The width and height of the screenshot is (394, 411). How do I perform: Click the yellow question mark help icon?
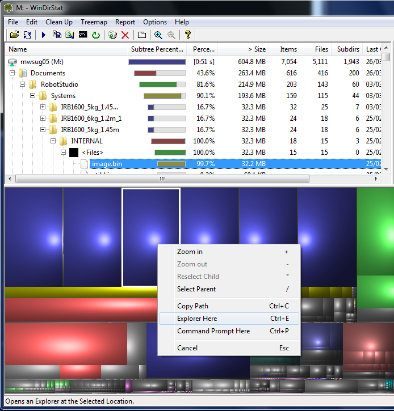tap(188, 35)
